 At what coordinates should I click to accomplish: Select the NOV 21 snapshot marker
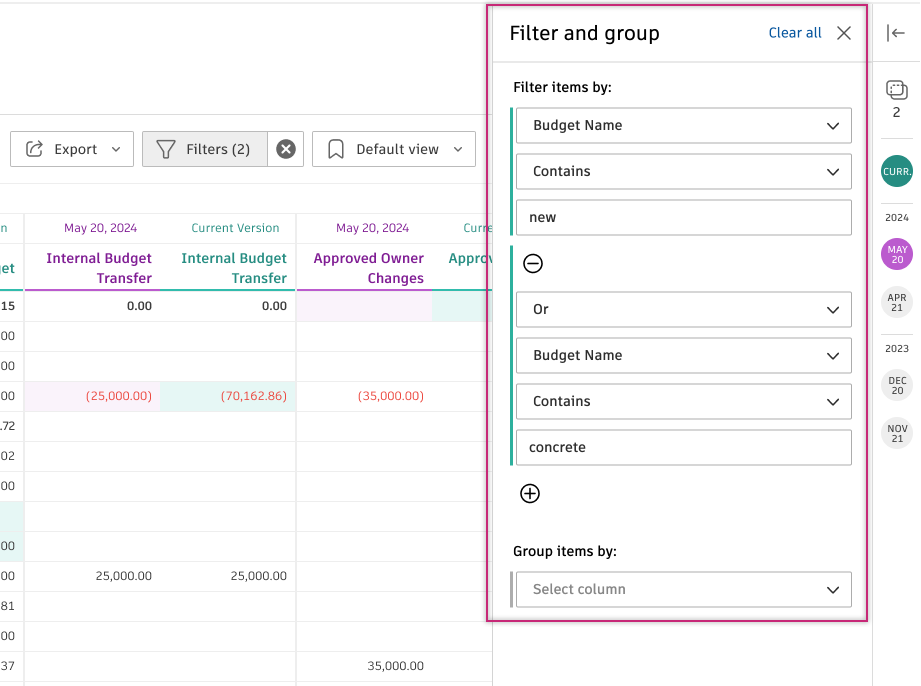[896, 433]
